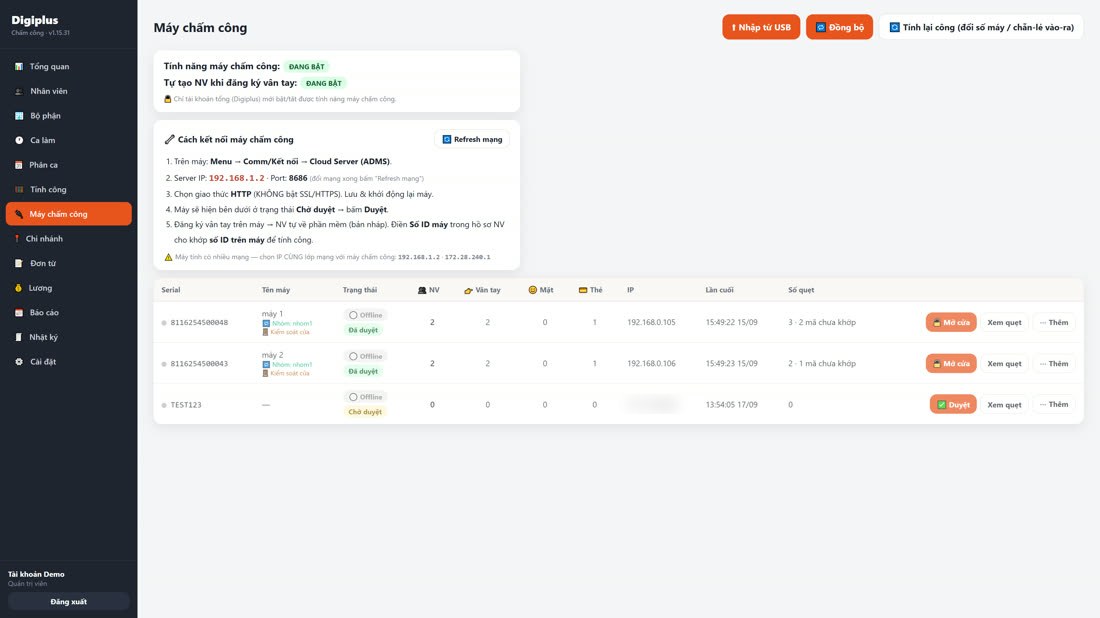
Task: Open Tính công via its sidebar icon
Action: [x=19, y=189]
